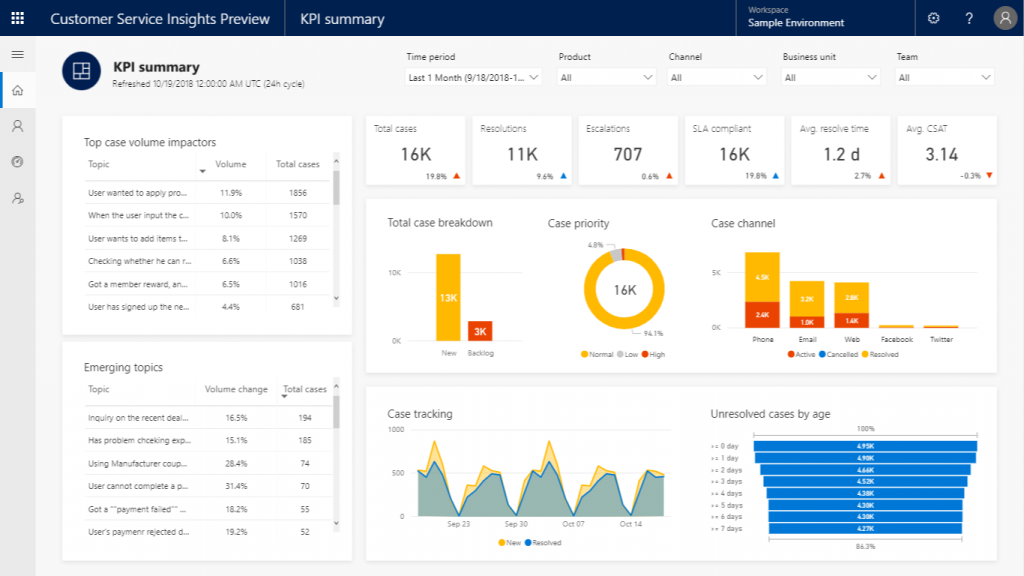Select KPI summary in the top navigation
The height and width of the screenshot is (576, 1024).
[340, 17]
